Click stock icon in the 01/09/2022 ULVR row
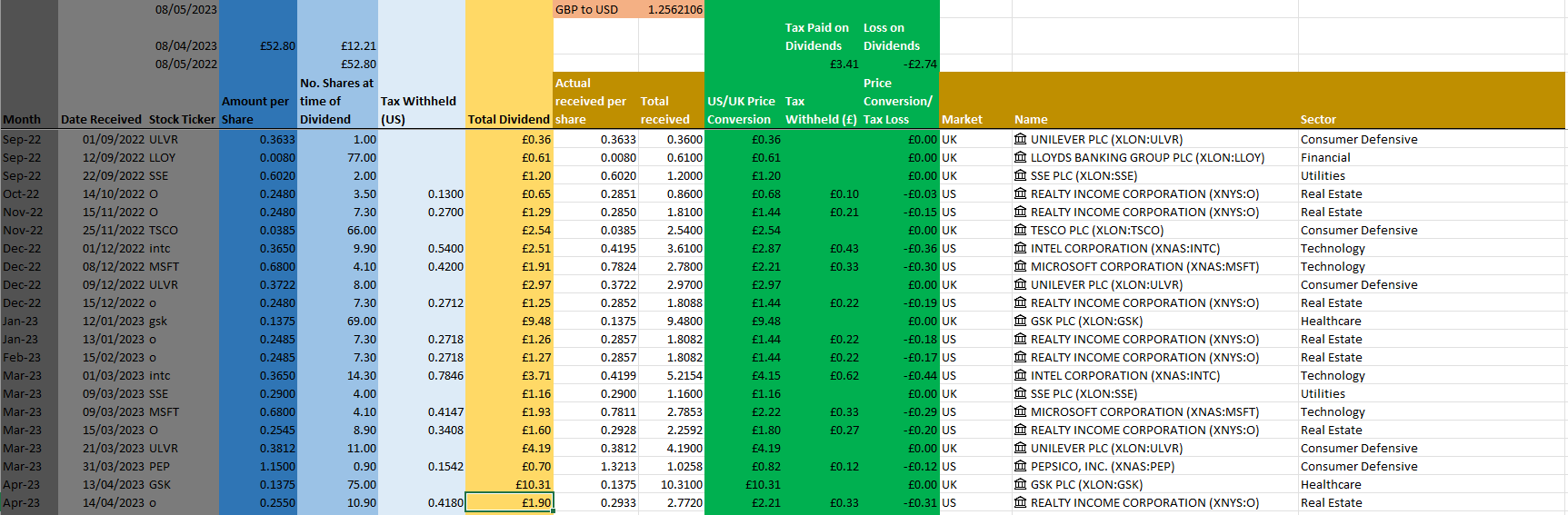 click(x=1021, y=139)
